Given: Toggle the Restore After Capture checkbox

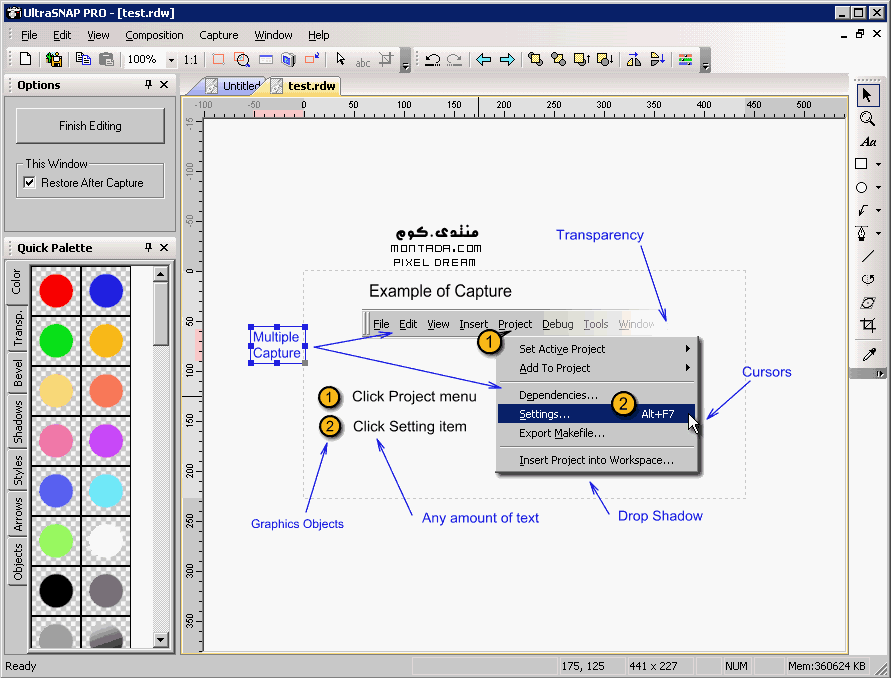Looking at the screenshot, I should click(30, 182).
